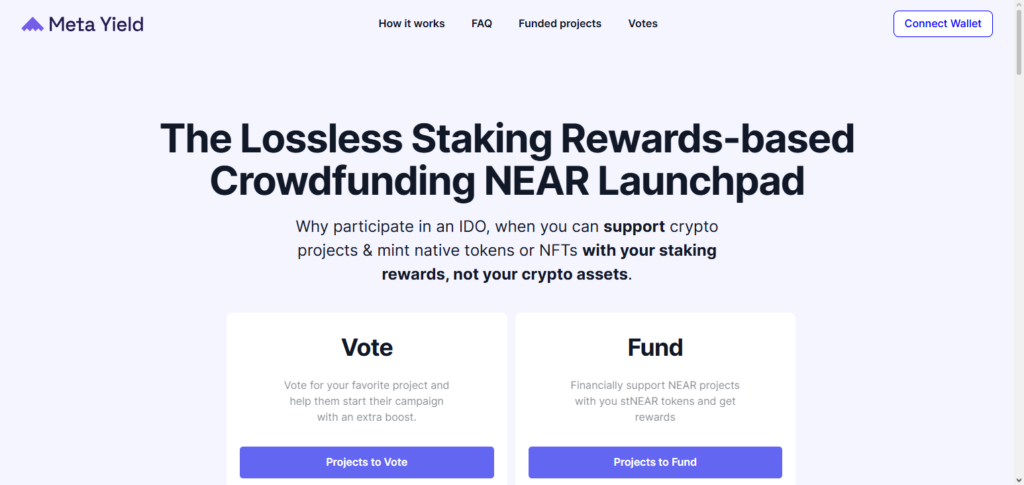Click the Meta Yield brand name
This screenshot has height=485, width=1024.
coord(98,24)
